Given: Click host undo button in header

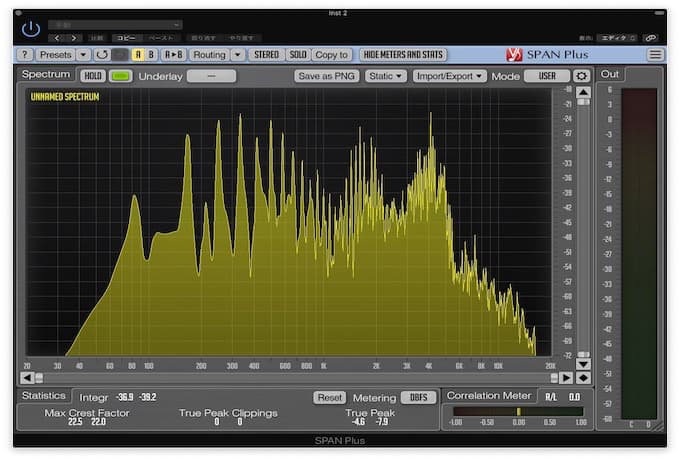Looking at the screenshot, I should [x=204, y=38].
